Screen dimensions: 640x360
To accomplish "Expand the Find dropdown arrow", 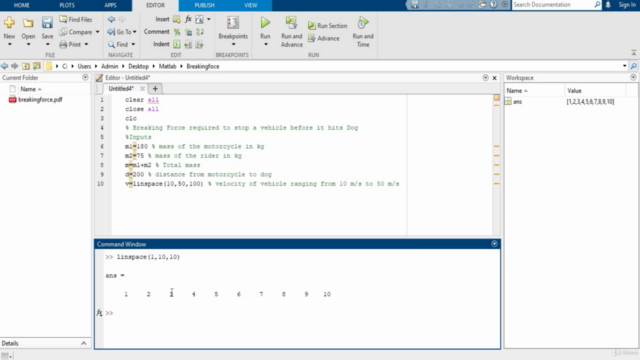I will [133, 44].
